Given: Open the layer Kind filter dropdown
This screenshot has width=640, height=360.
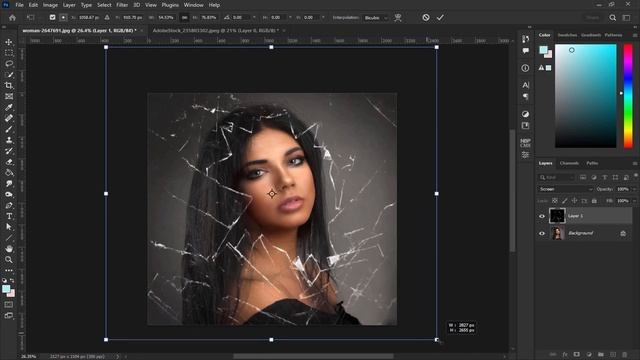Looking at the screenshot, I should (556, 178).
